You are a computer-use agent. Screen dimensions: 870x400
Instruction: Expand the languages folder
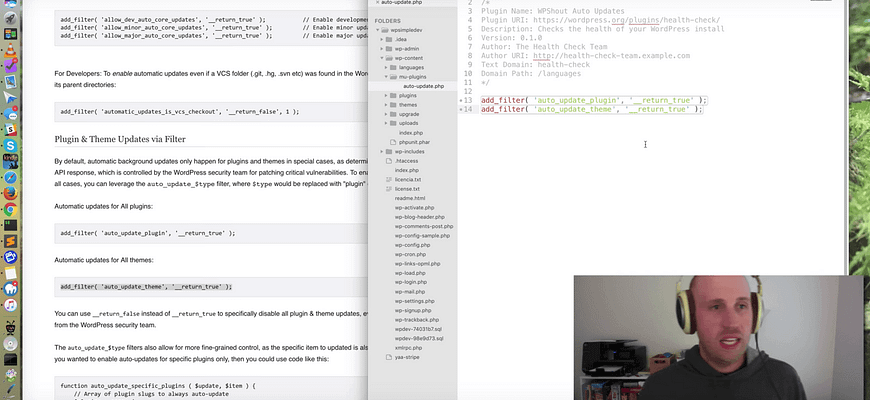pos(386,68)
